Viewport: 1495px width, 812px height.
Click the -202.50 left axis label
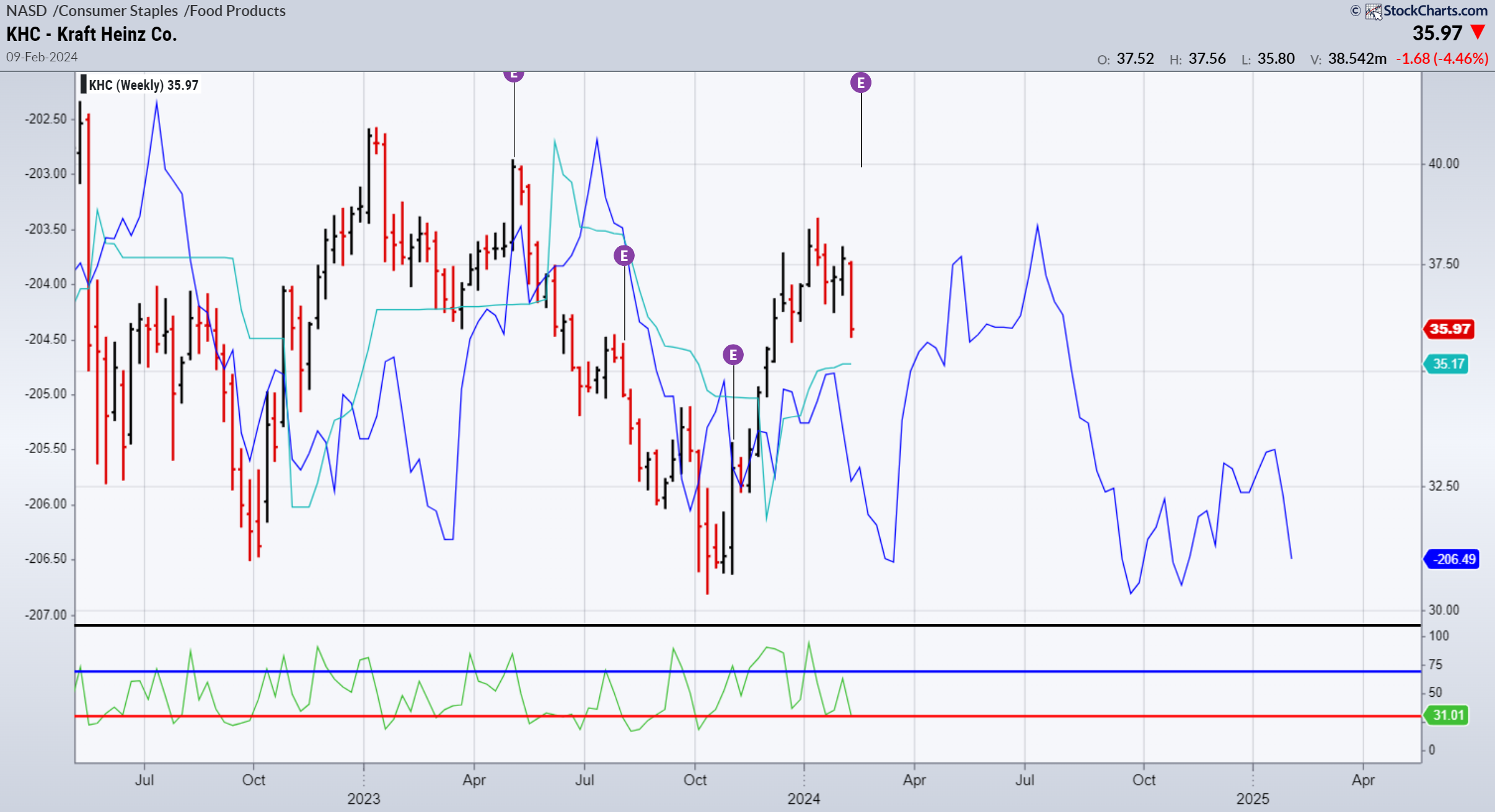[x=46, y=119]
